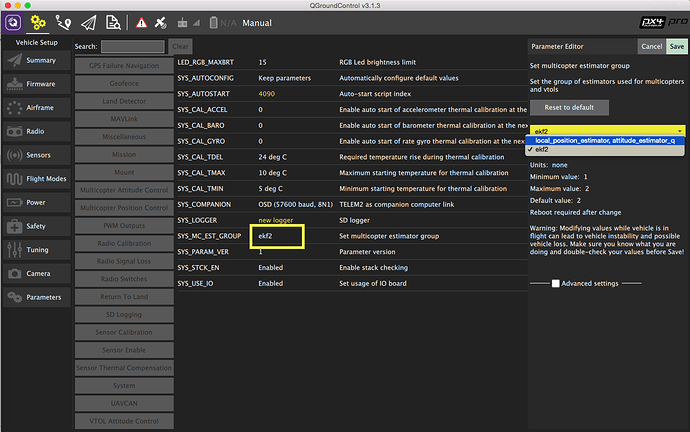Open the yellow ekf2 estimator dropdown
The height and width of the screenshot is (432, 690).
(x=607, y=131)
